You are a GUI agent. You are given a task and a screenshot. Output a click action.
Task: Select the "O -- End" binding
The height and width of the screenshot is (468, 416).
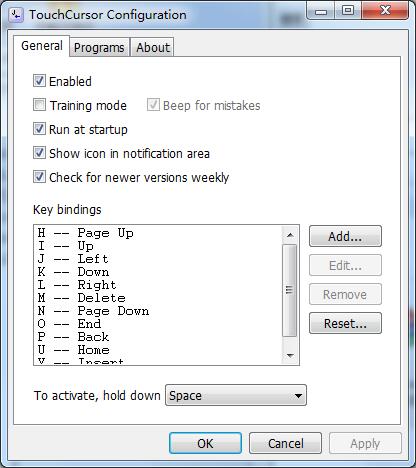(157, 324)
